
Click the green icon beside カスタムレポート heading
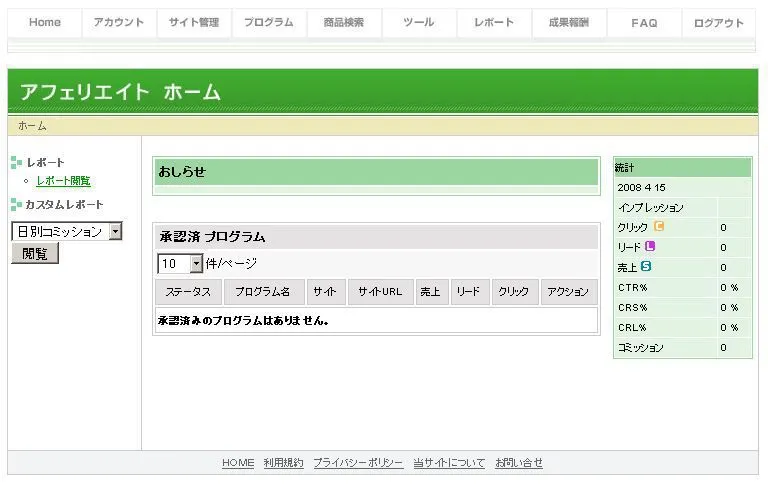click(16, 205)
